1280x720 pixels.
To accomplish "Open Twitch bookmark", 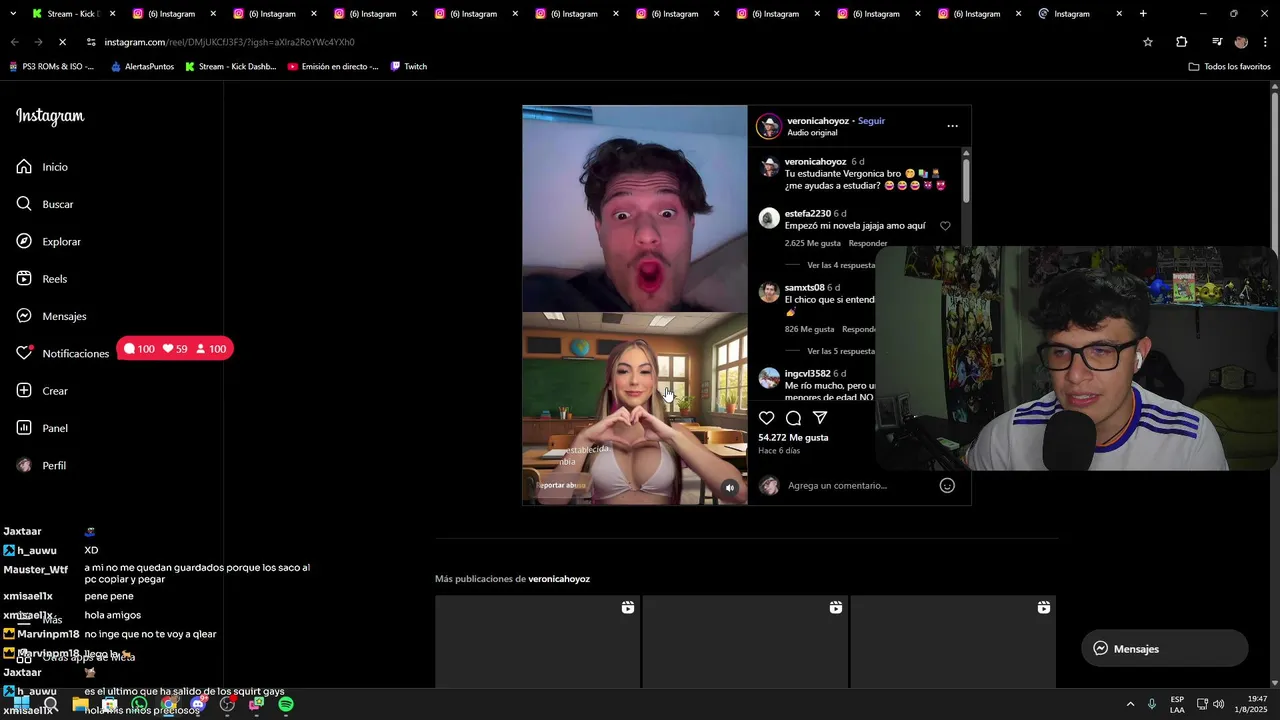I will tap(409, 67).
